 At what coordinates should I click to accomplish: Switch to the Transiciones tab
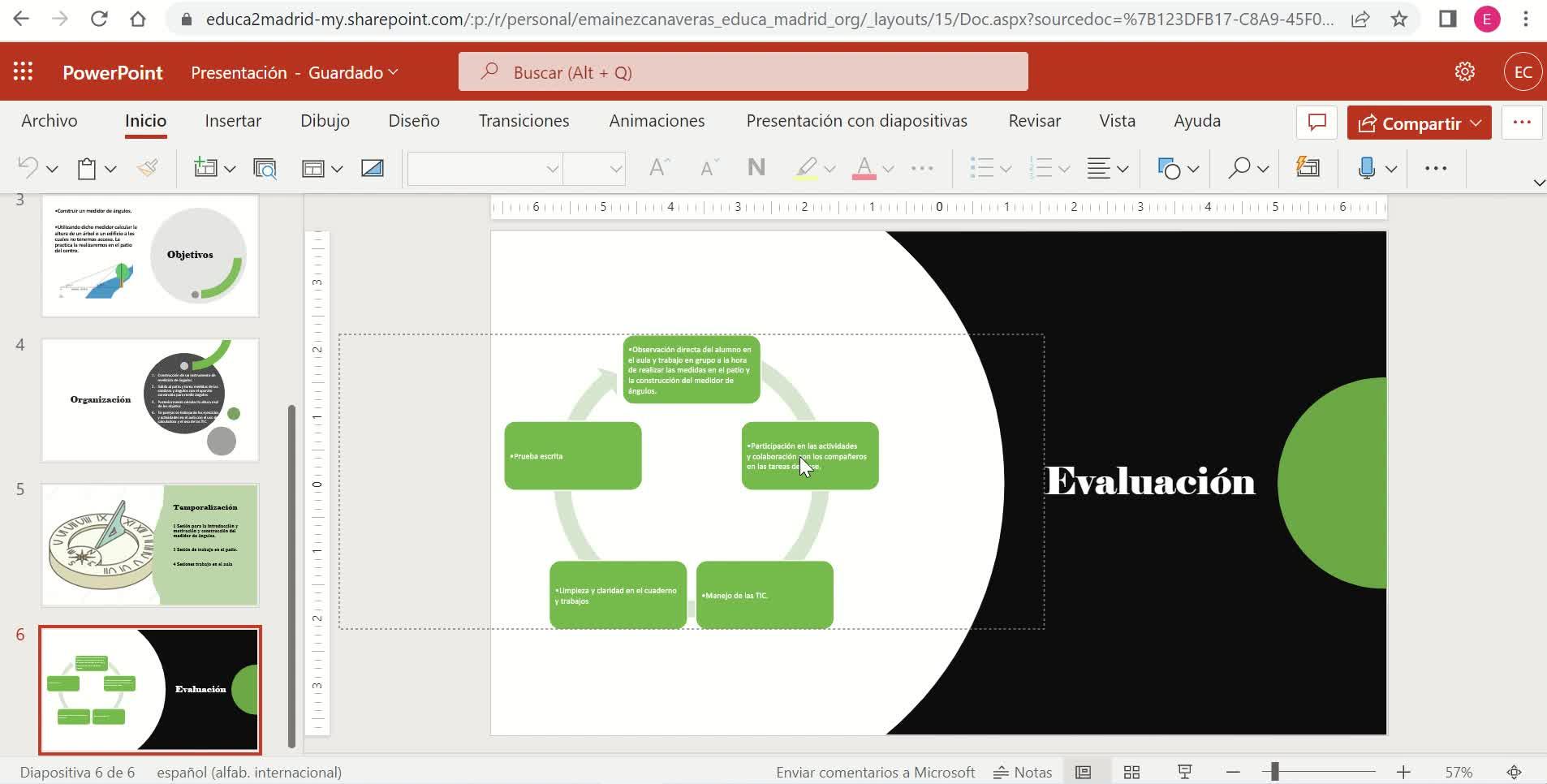pyautogui.click(x=524, y=121)
